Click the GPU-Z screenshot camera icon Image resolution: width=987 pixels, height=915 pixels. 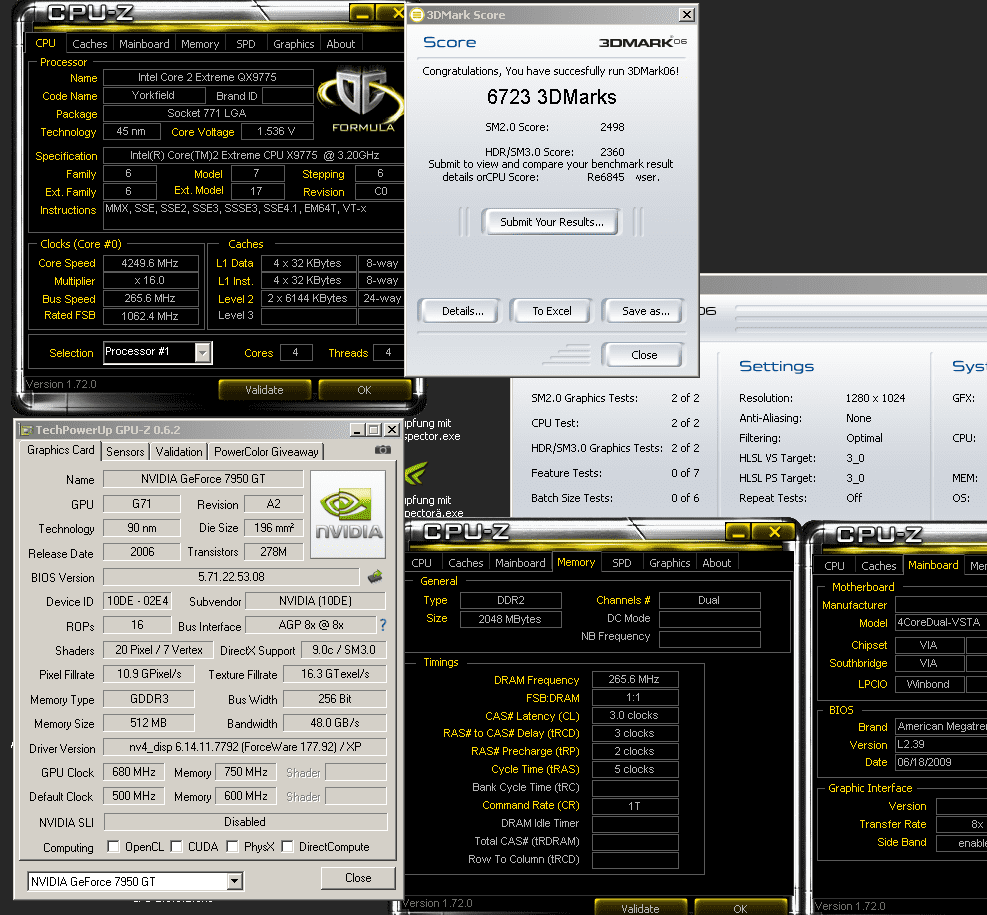pos(383,450)
